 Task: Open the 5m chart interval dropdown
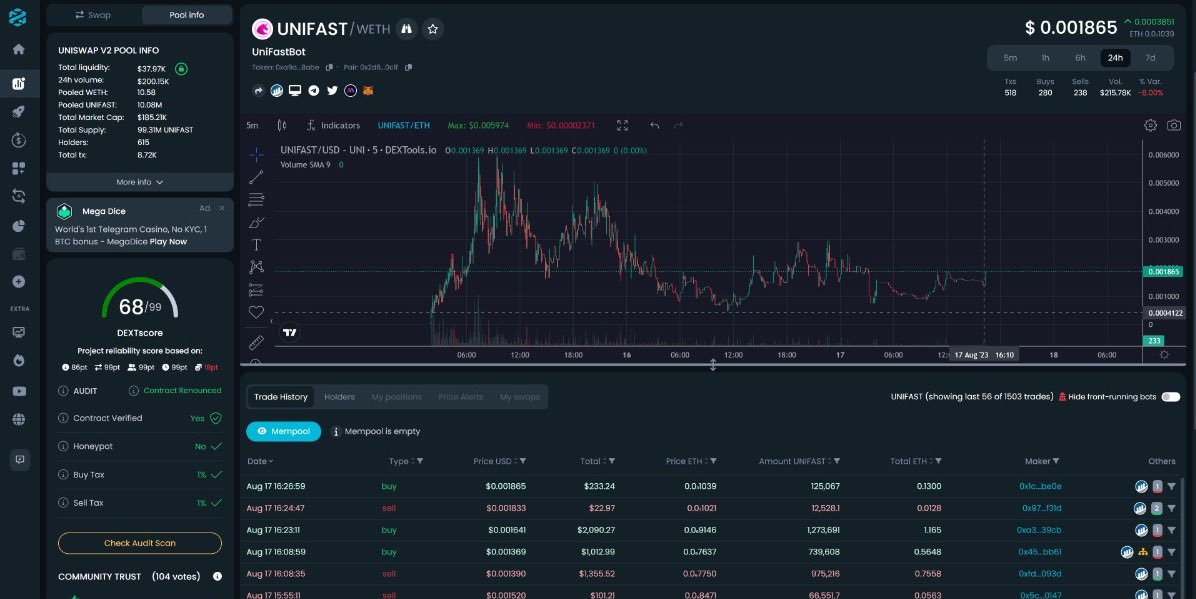point(252,125)
